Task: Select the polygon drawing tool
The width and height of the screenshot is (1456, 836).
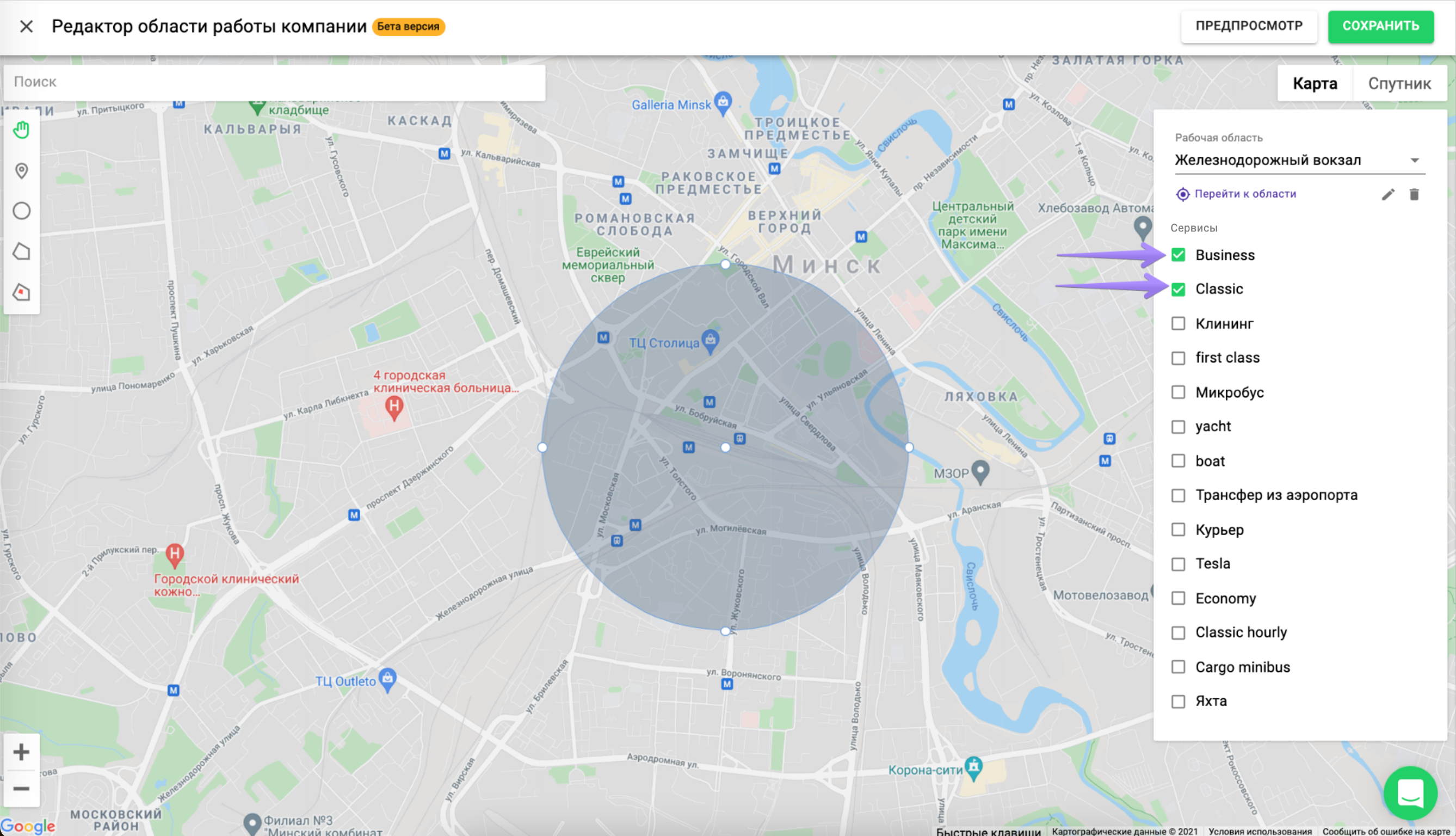Action: click(x=21, y=251)
